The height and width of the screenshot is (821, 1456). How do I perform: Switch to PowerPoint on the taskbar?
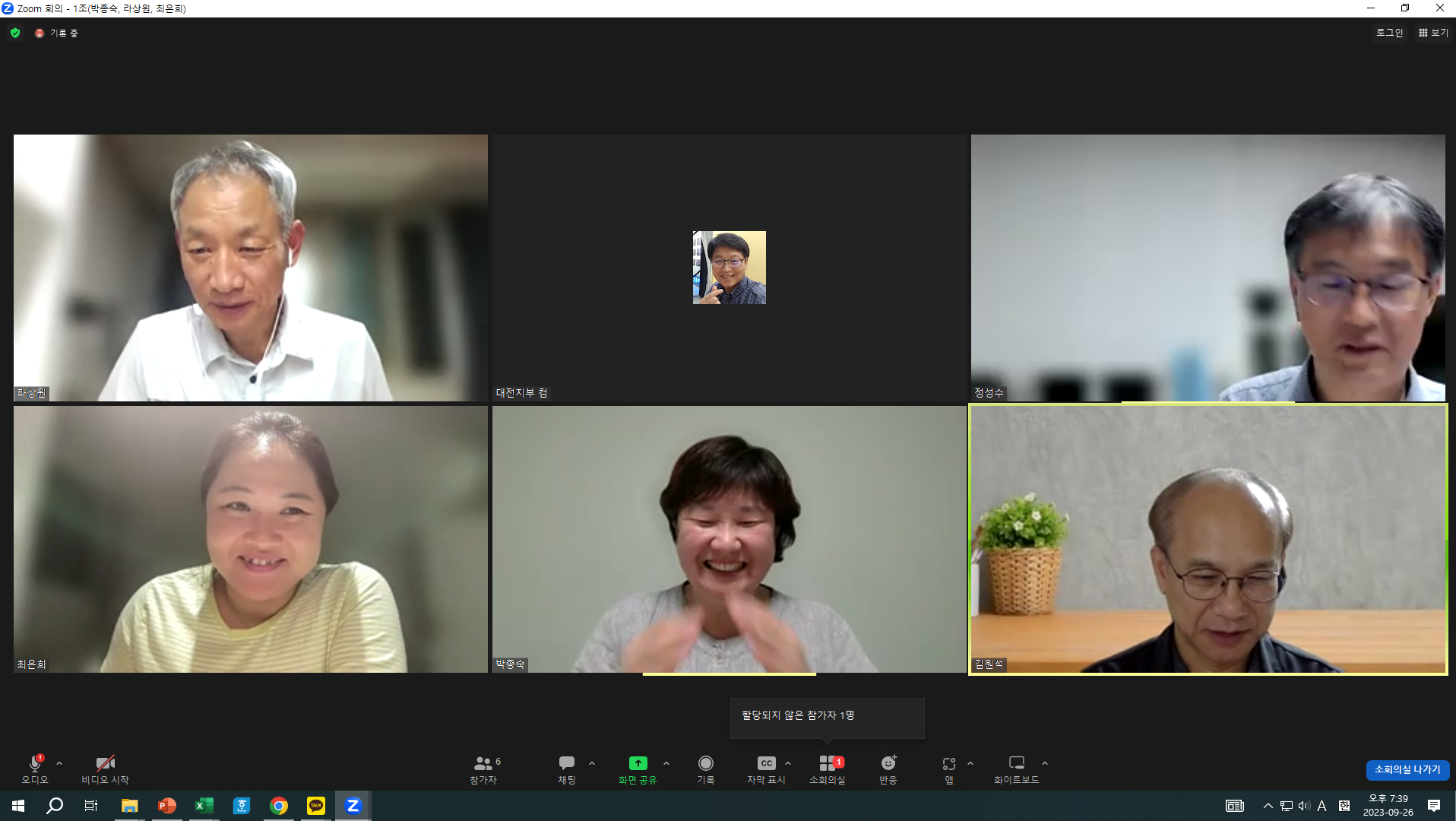pyautogui.click(x=167, y=806)
